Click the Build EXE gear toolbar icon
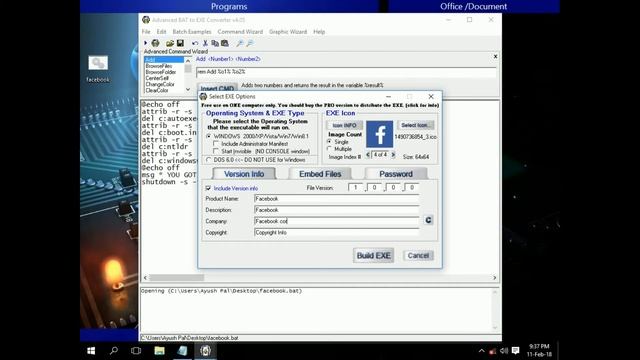640x360 pixels. 156,43
